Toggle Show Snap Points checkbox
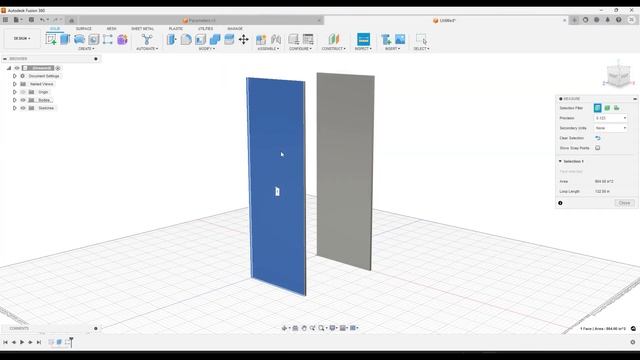640x360 pixels. coord(598,148)
